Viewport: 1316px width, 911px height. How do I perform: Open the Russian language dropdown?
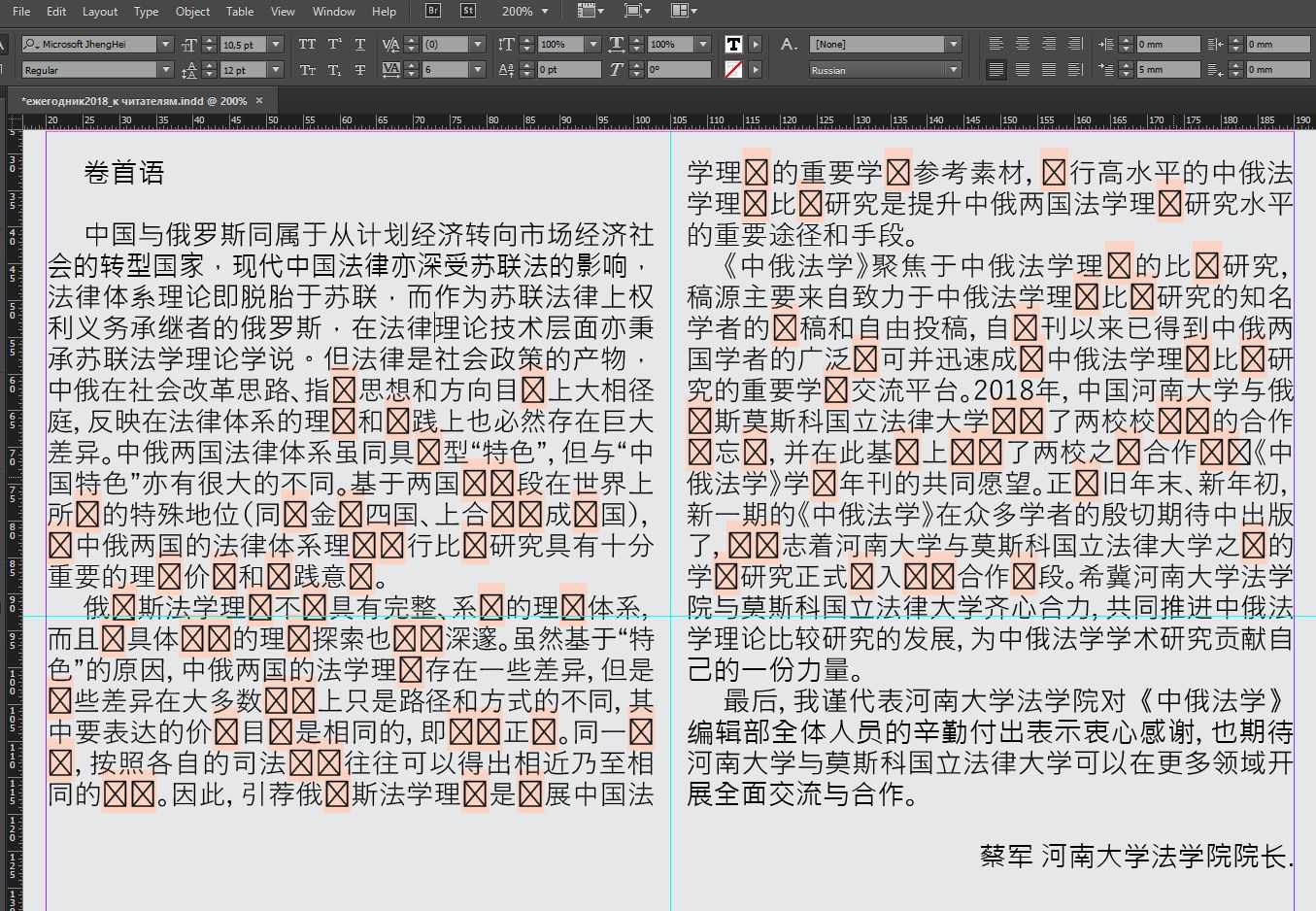pyautogui.click(x=954, y=70)
